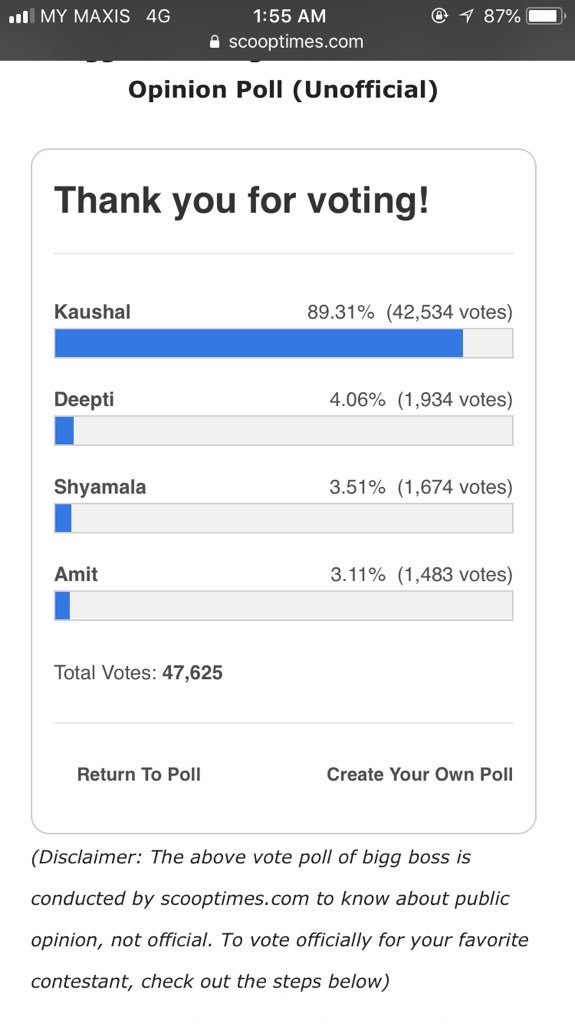Tap the 87% battery percentage text
This screenshot has width=575, height=1024.
click(502, 16)
